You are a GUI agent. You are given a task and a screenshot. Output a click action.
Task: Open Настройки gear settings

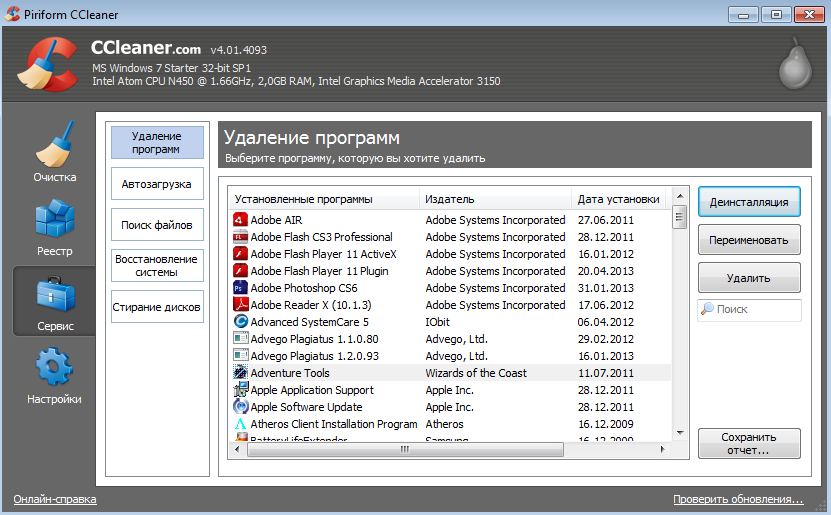(55, 375)
